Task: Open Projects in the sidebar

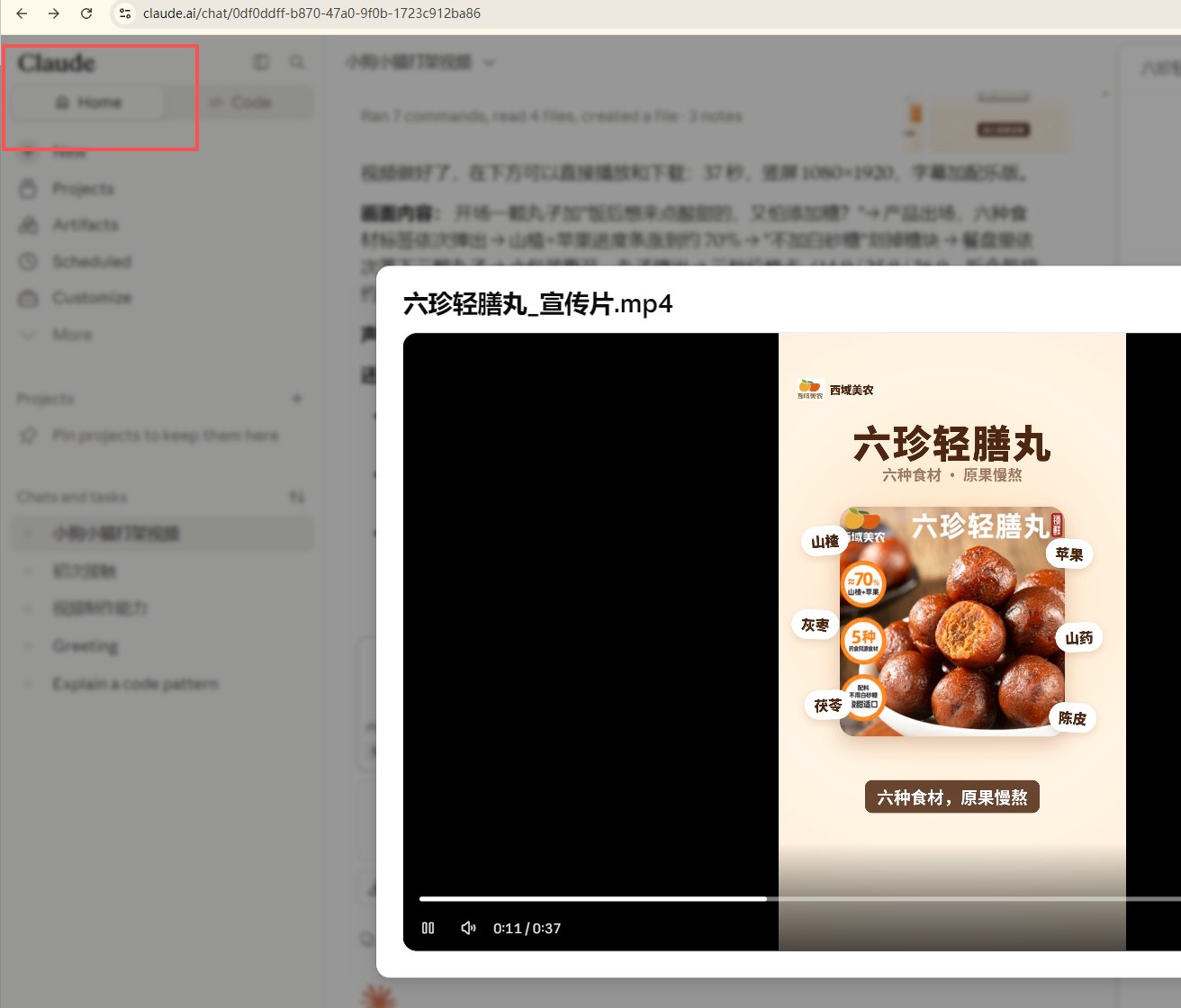Action: pyautogui.click(x=83, y=189)
